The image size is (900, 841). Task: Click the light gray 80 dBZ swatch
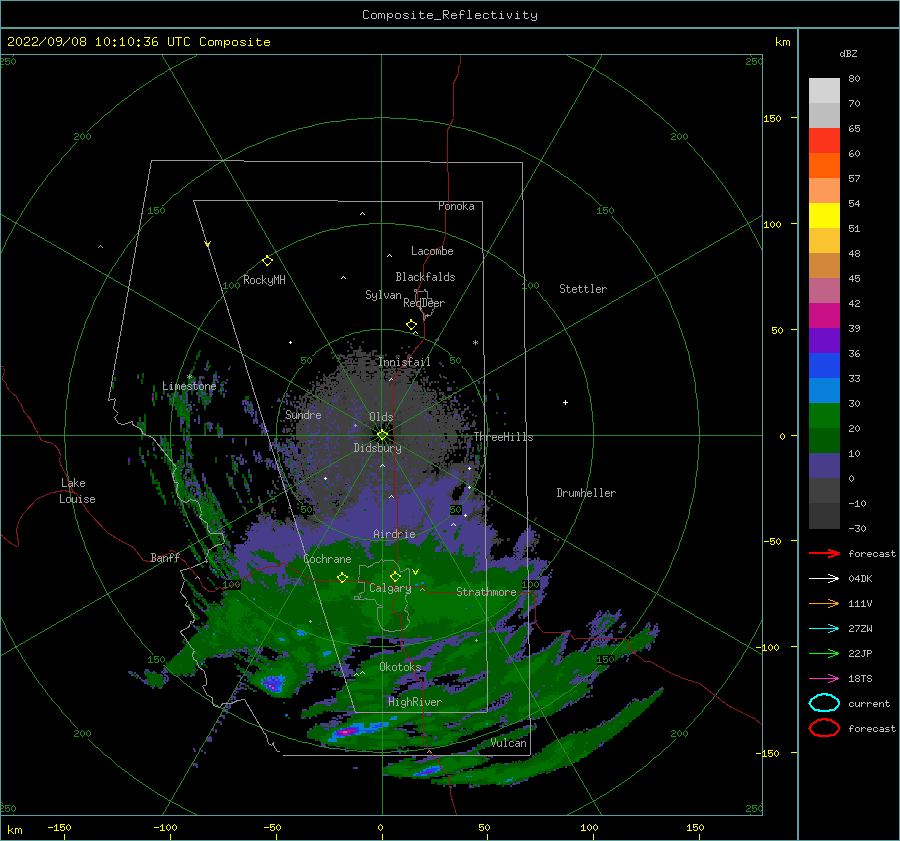pos(824,90)
